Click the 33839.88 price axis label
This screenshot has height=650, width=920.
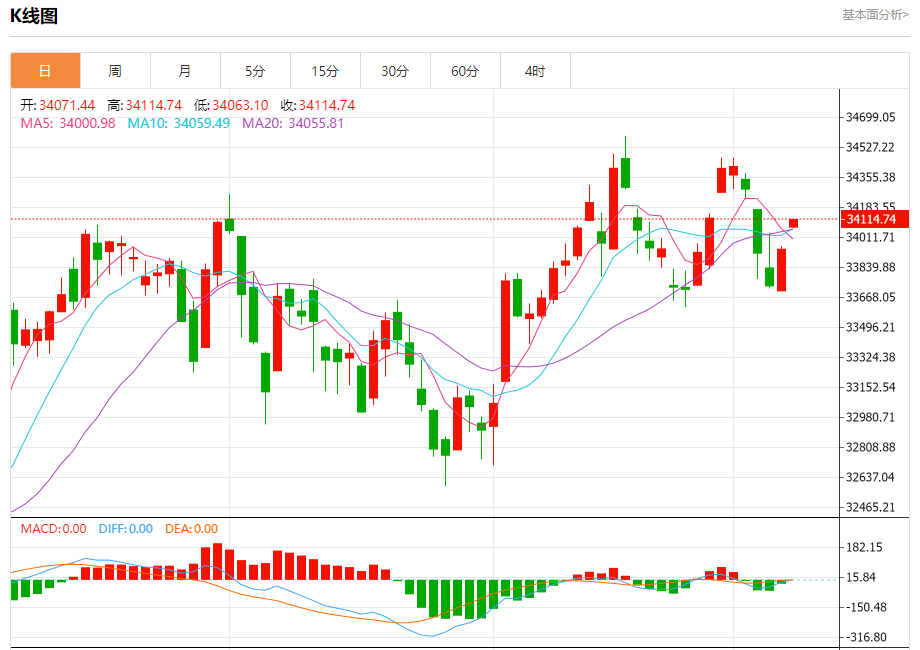[x=871, y=267]
